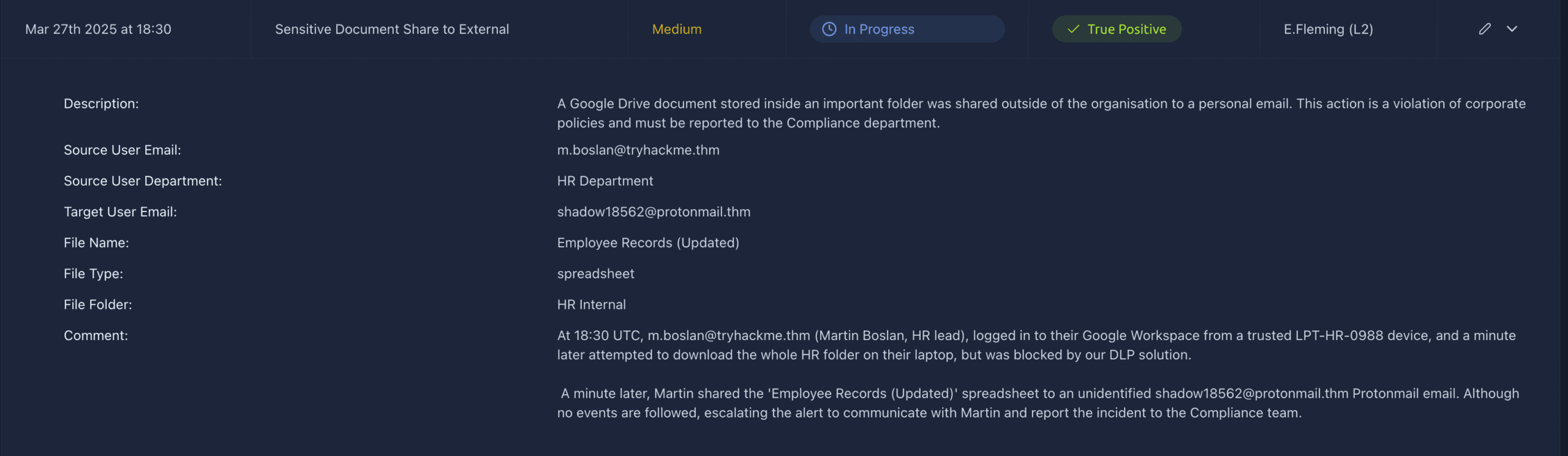Click the HR Internal folder value
1568x456 pixels.
tap(591, 305)
